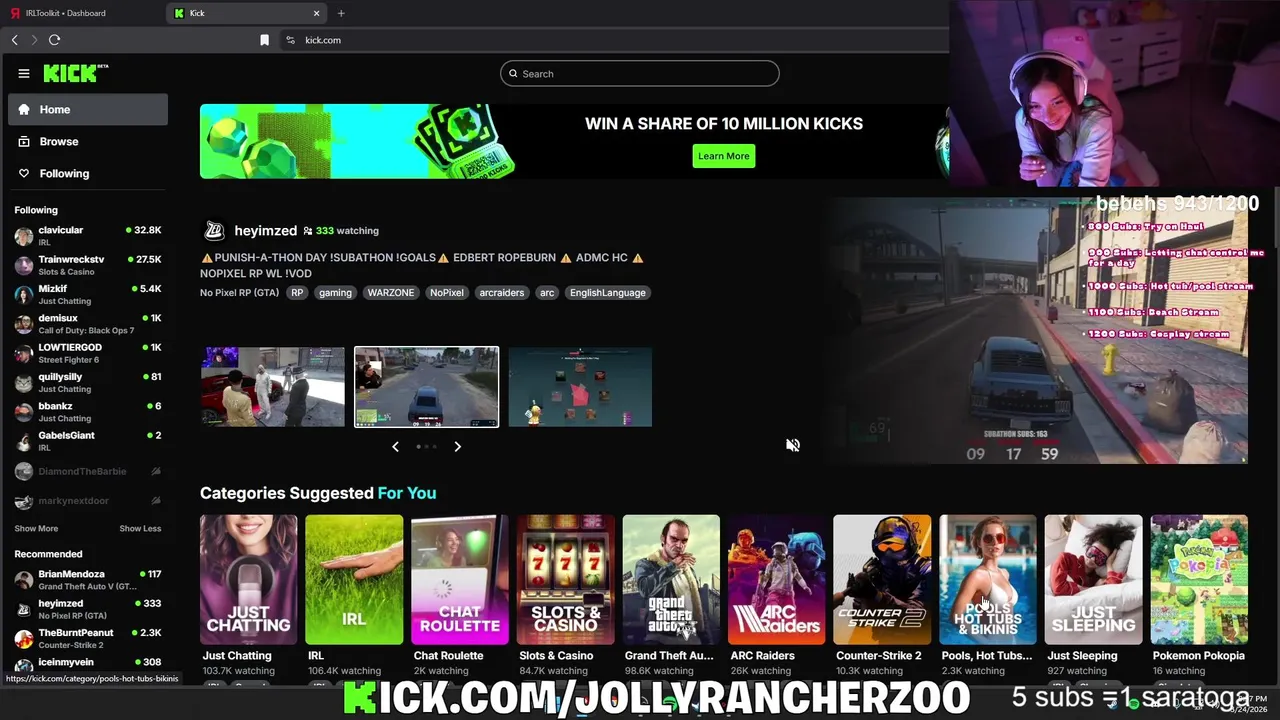Open heyimzed in Recommended list
Viewport: 1280px width, 720px height.
(x=88, y=609)
